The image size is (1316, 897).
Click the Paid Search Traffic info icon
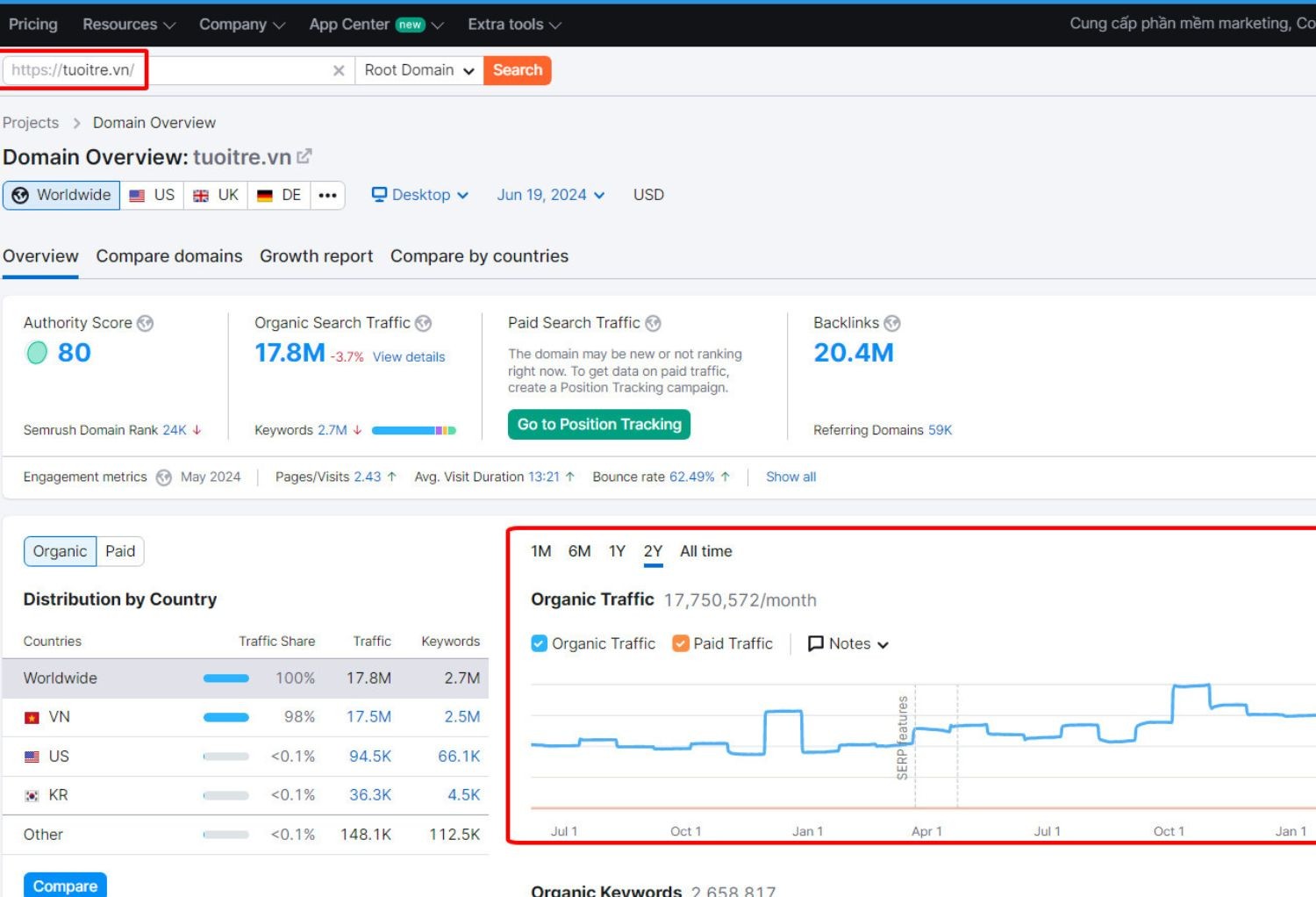[654, 323]
